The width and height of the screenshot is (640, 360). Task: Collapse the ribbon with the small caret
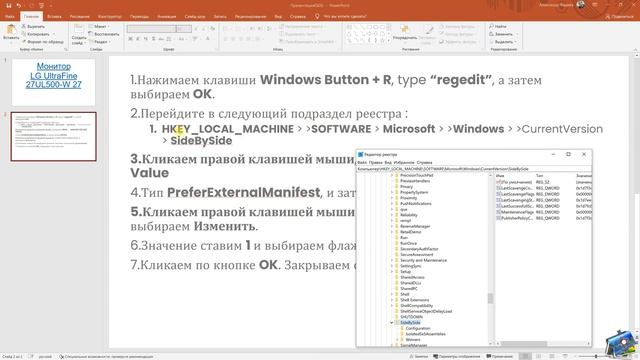635,50
